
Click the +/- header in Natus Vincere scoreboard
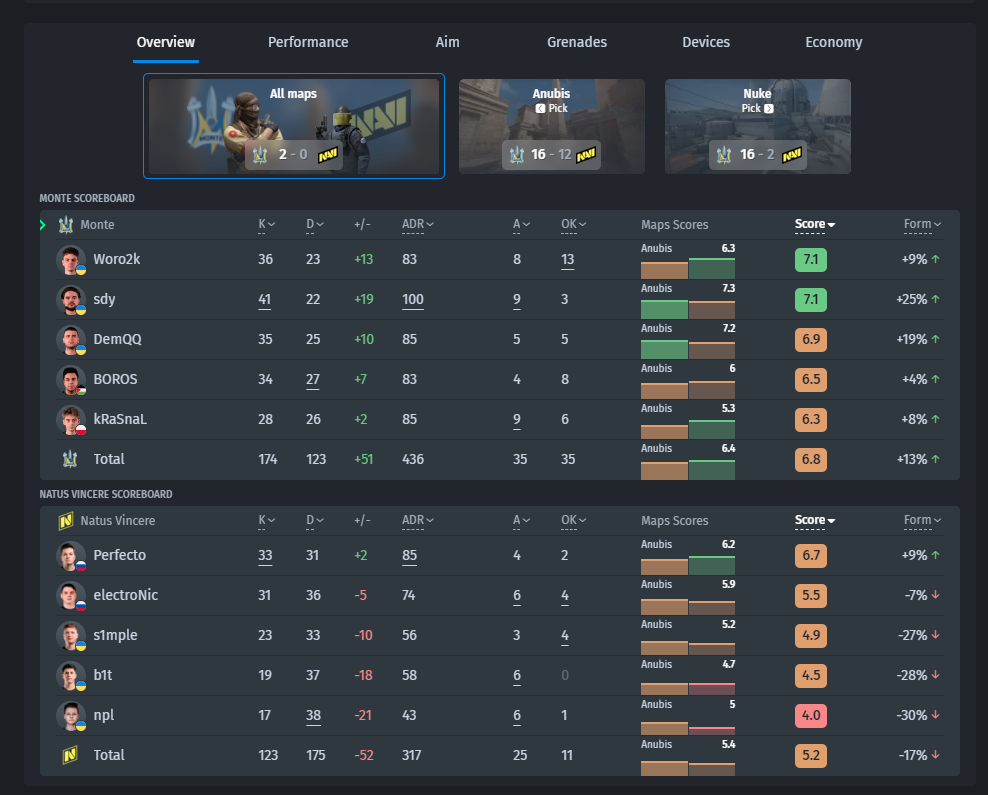pyautogui.click(x=362, y=520)
